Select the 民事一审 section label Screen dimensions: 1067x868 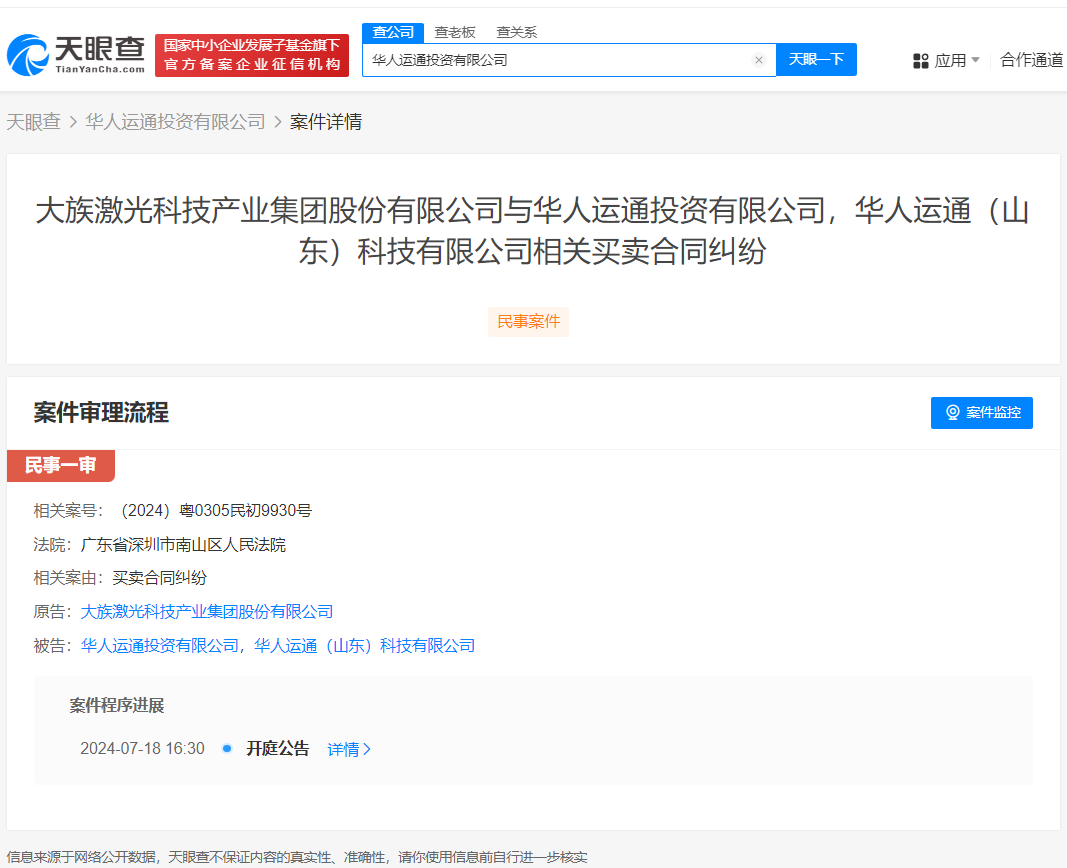click(x=61, y=465)
